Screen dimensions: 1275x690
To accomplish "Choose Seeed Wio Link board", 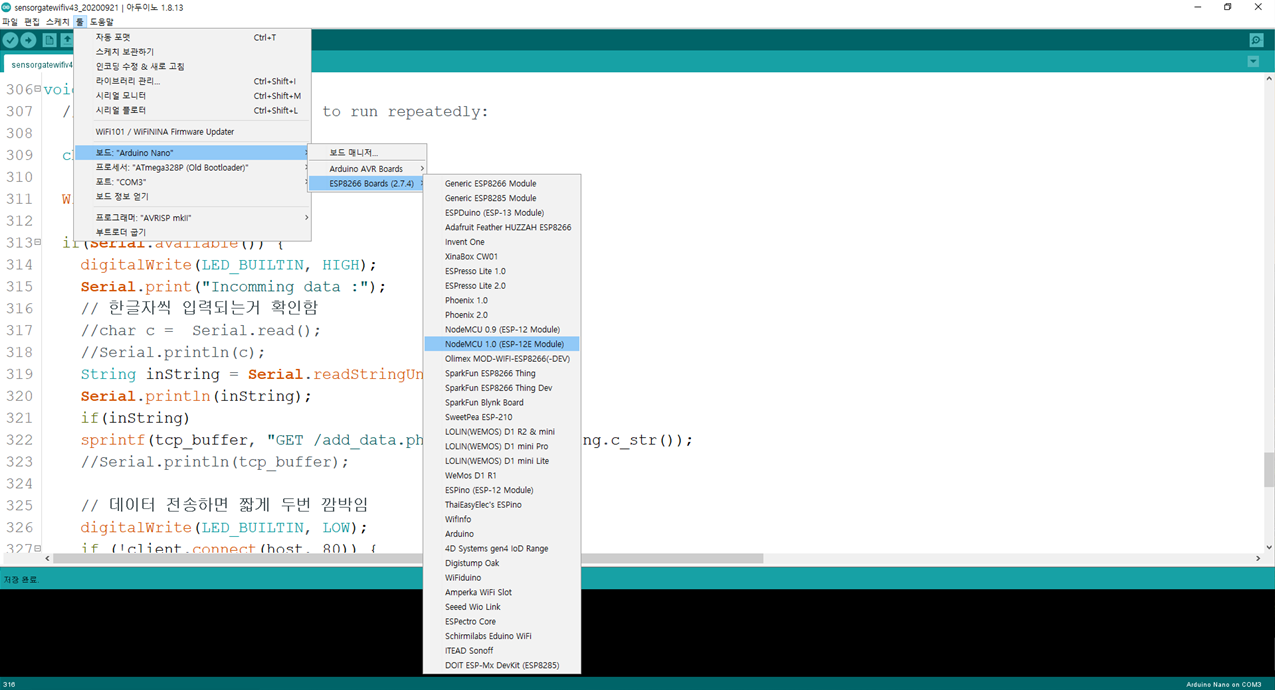I will [502, 607].
